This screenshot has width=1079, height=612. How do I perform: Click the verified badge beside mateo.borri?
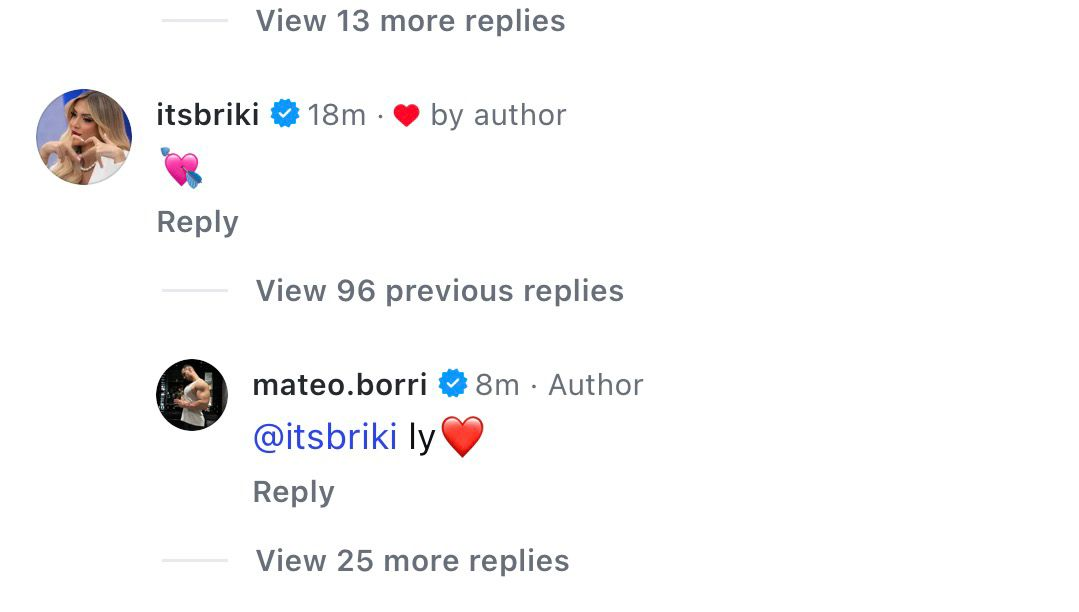click(x=453, y=384)
